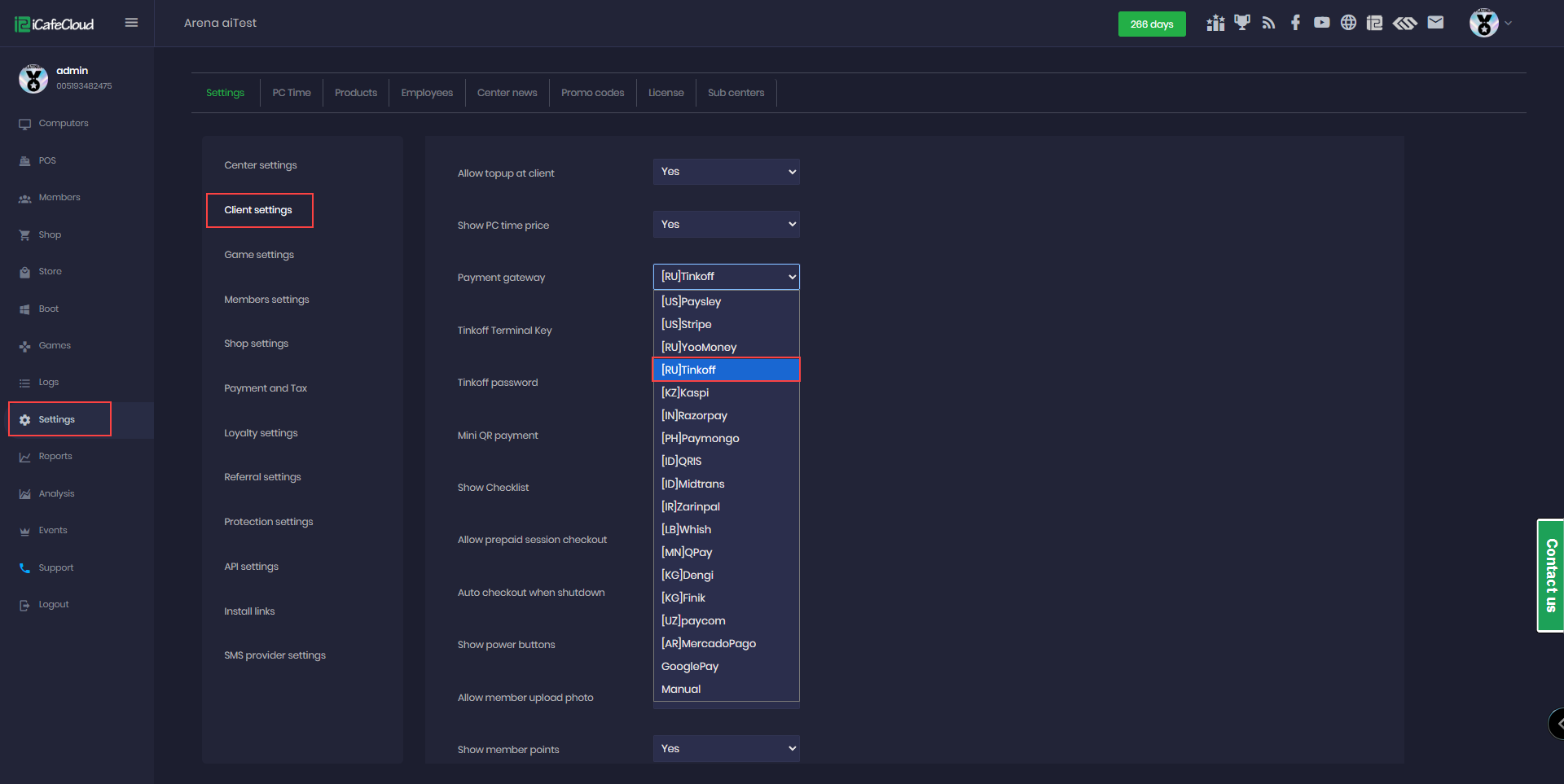
Task: Click the globe language icon
Action: 1348,23
